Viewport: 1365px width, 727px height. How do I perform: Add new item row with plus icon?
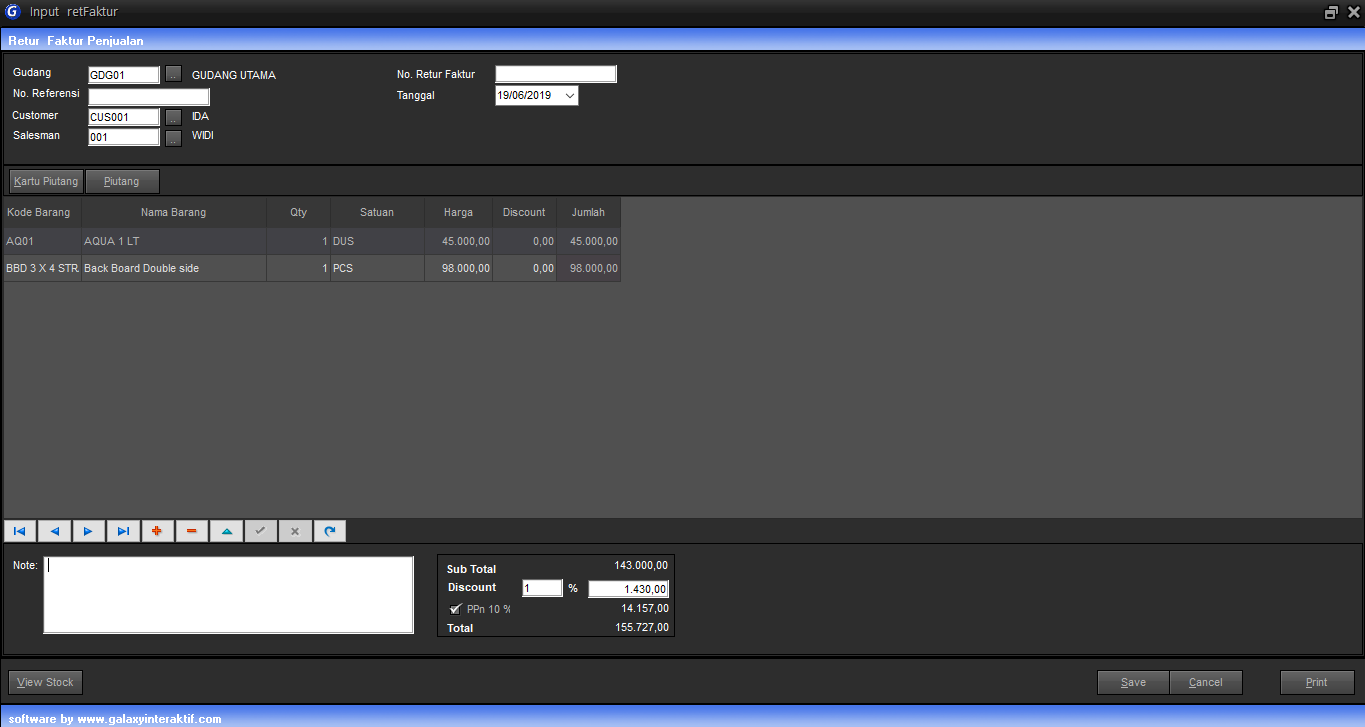coord(157,531)
